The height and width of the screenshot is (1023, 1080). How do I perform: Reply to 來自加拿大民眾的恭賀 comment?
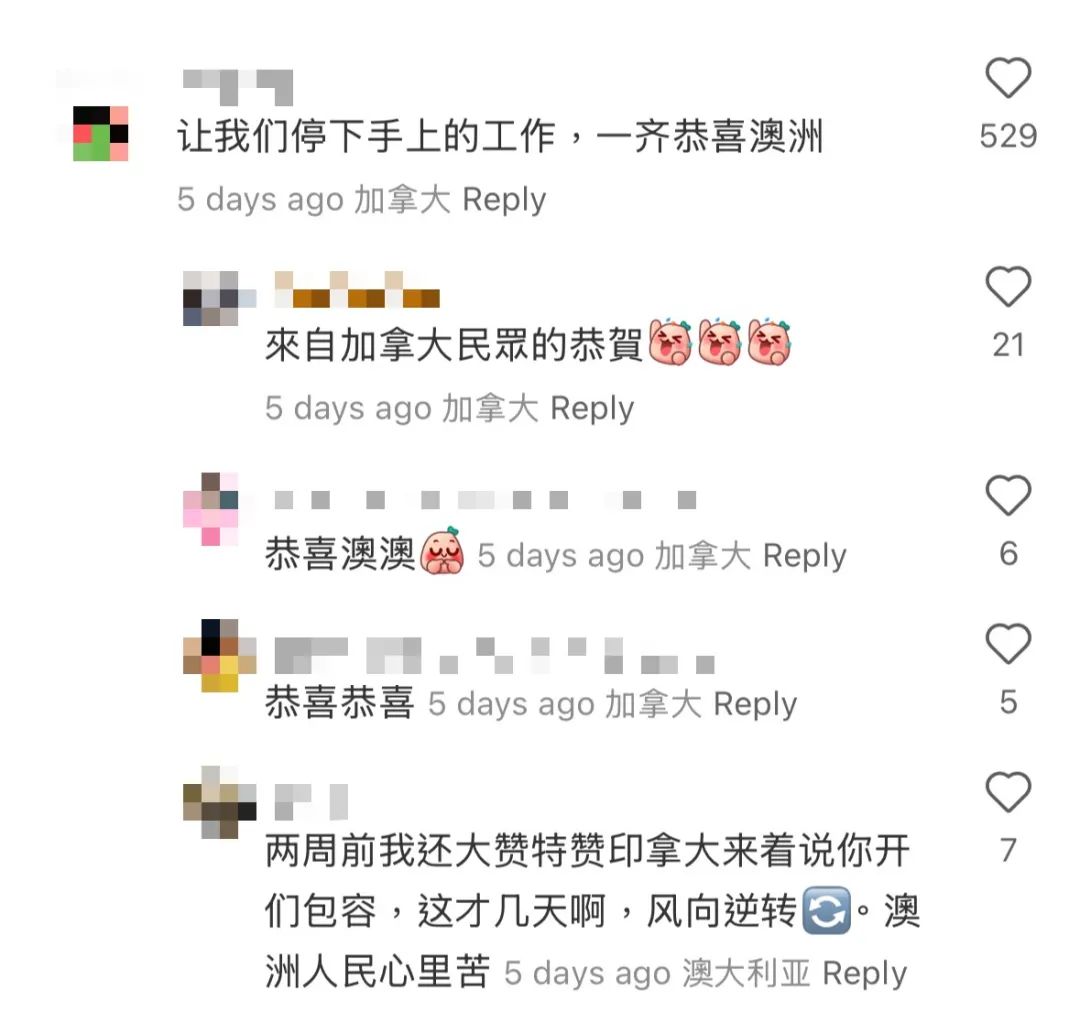tap(592, 409)
